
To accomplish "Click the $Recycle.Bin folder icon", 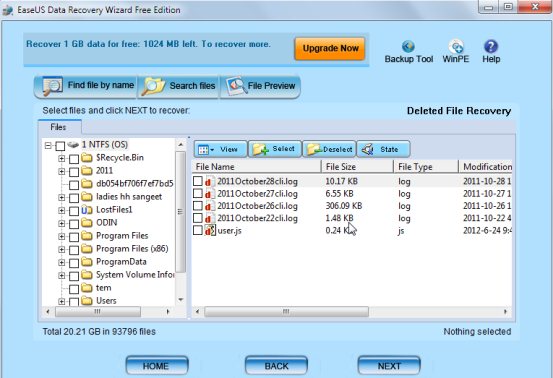I will (x=87, y=157).
